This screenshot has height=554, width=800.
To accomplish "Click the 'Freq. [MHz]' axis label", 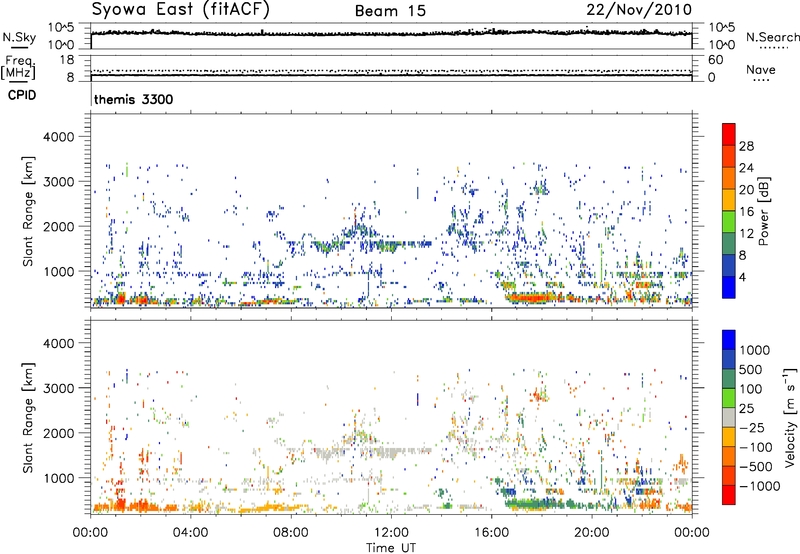I will pos(18,67).
